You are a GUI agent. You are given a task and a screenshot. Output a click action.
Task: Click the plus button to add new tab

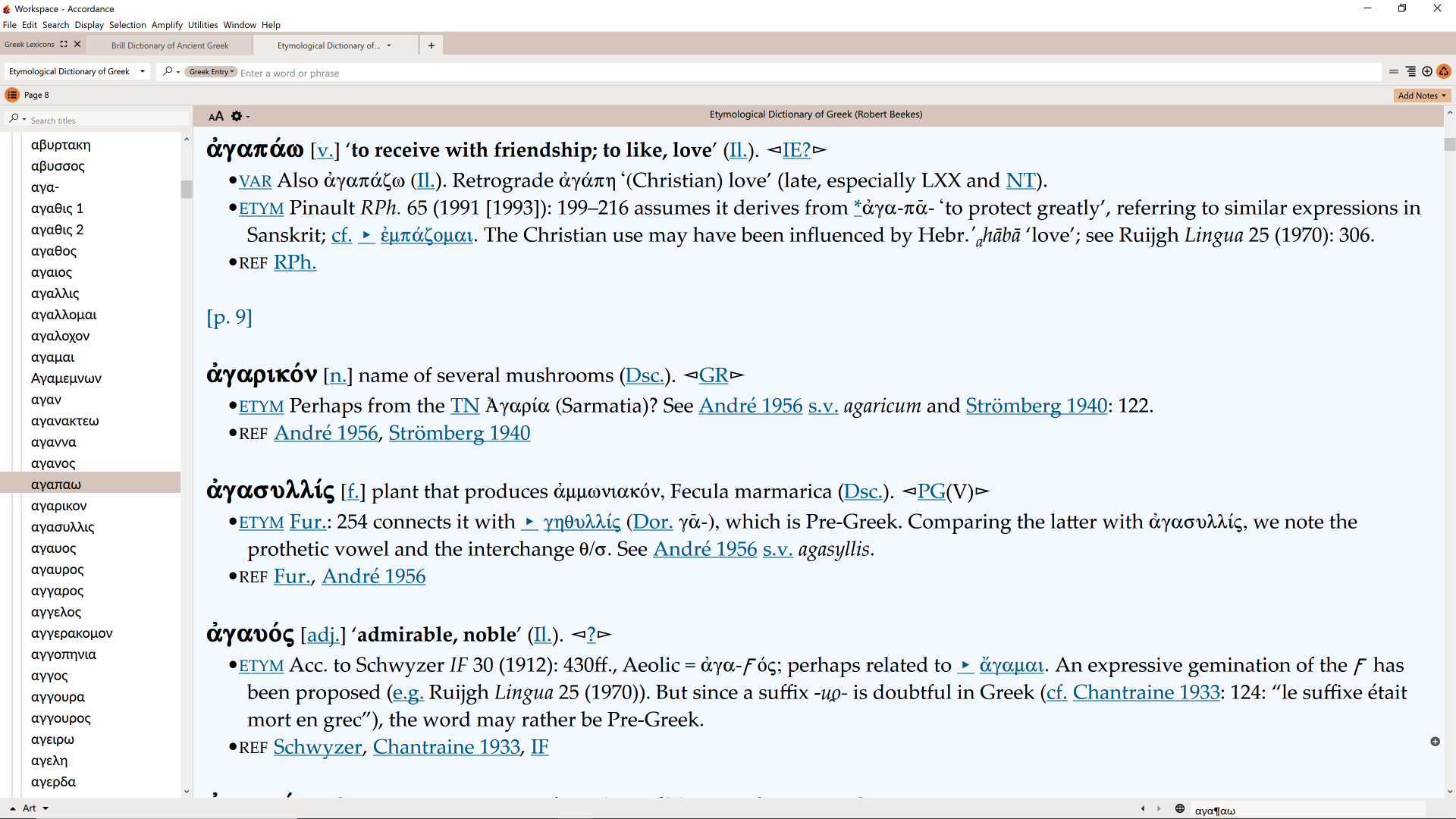click(x=431, y=45)
